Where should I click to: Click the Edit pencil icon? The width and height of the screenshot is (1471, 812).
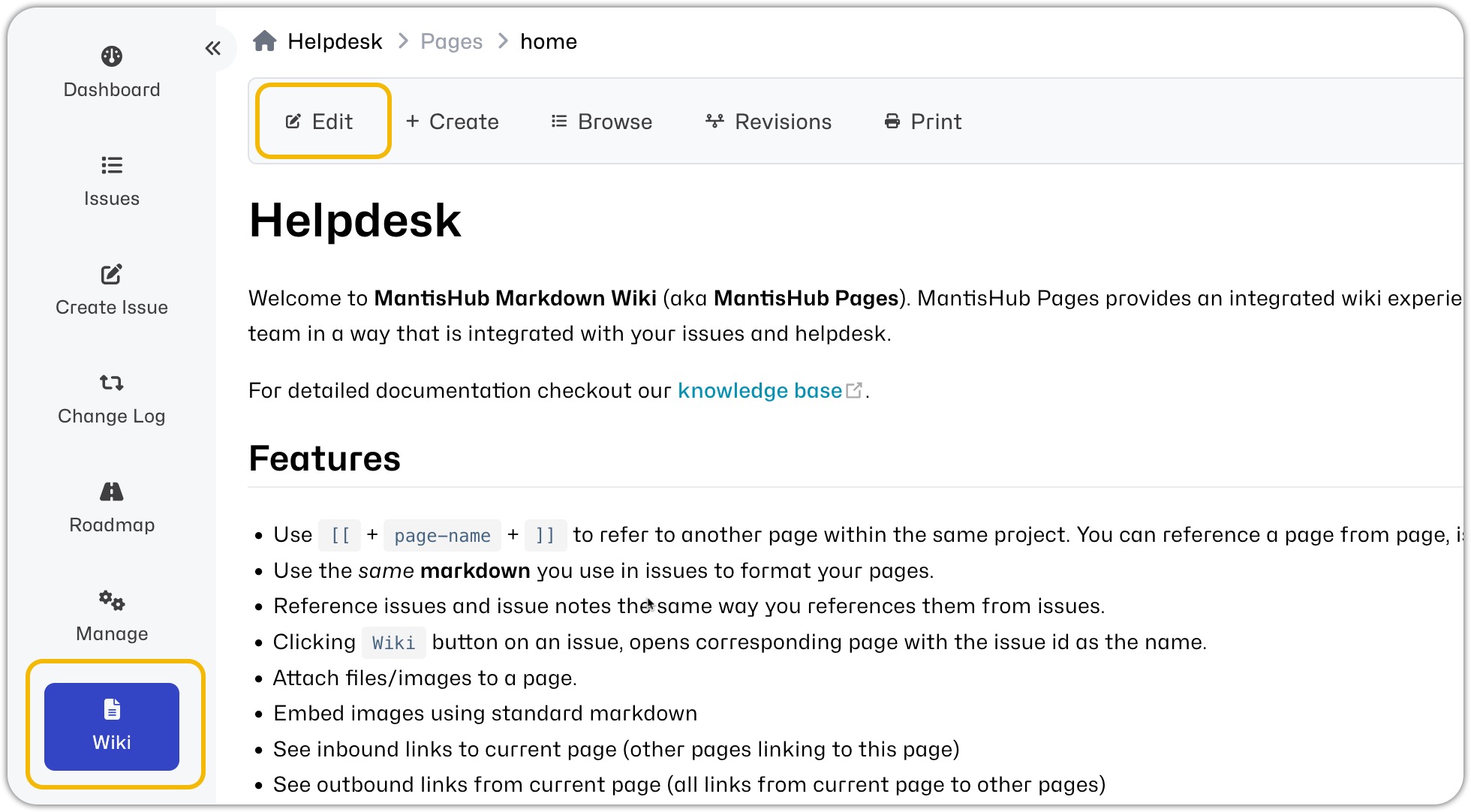coord(293,122)
